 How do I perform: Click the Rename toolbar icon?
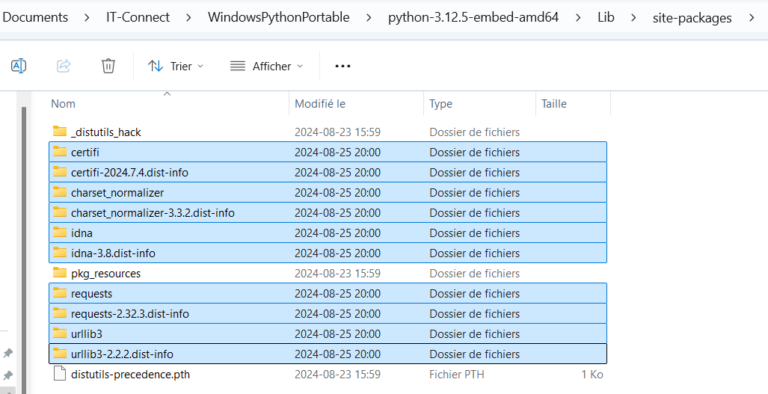tap(19, 66)
